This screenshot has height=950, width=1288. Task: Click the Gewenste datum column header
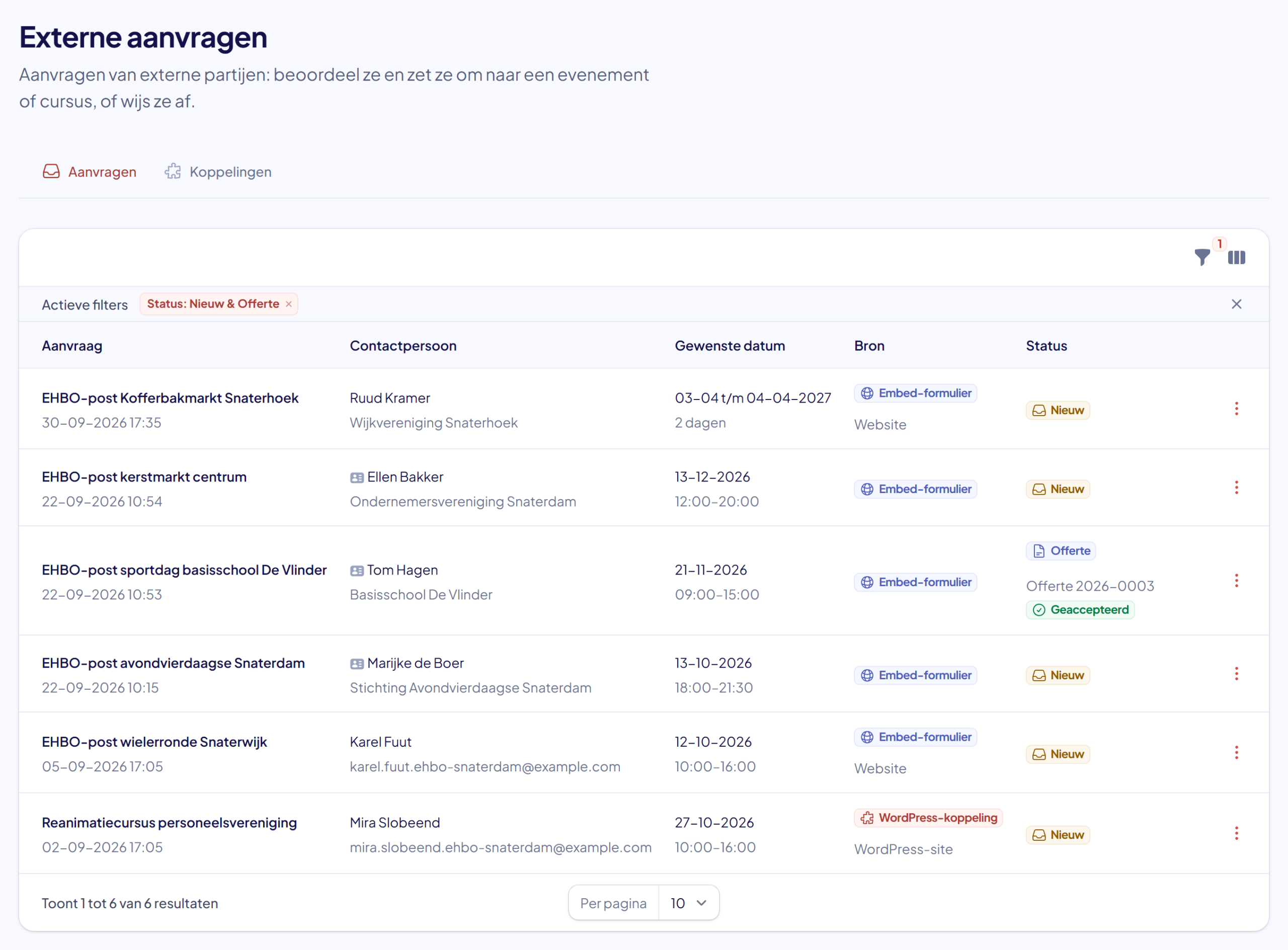click(x=730, y=346)
